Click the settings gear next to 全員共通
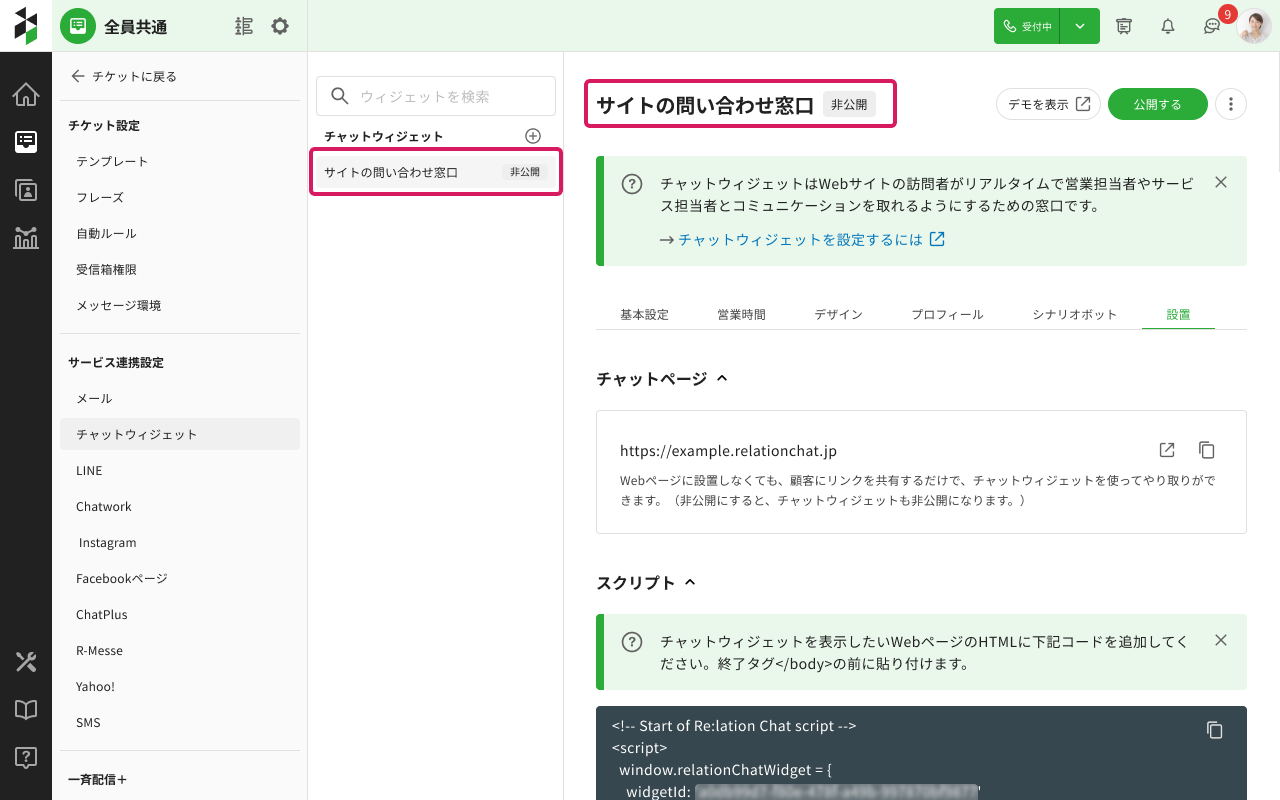The image size is (1280, 800). pyautogui.click(x=280, y=27)
